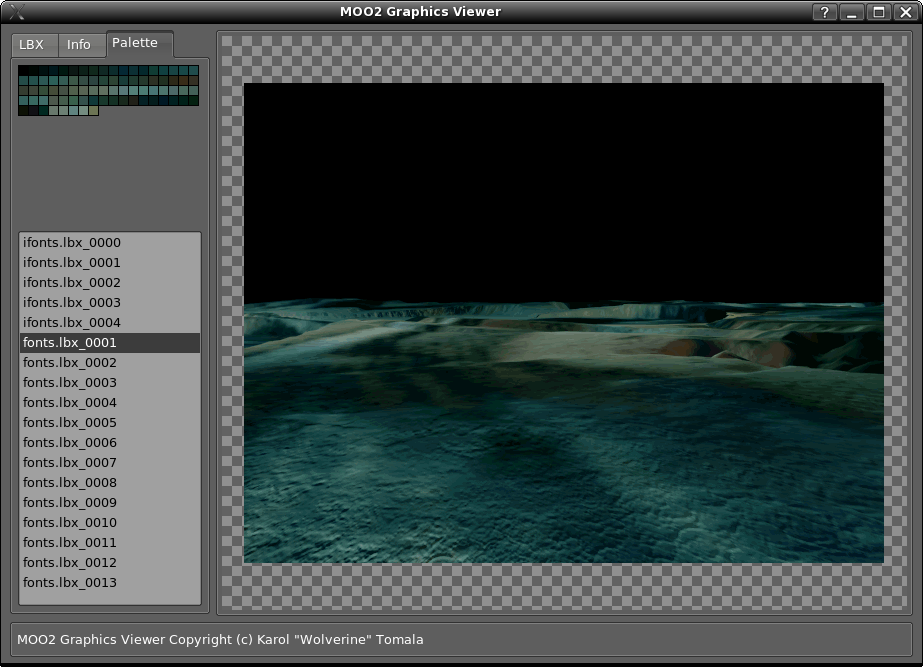The image size is (923, 667).
Task: Click the copyright status bar text
Action: [x=220, y=640]
